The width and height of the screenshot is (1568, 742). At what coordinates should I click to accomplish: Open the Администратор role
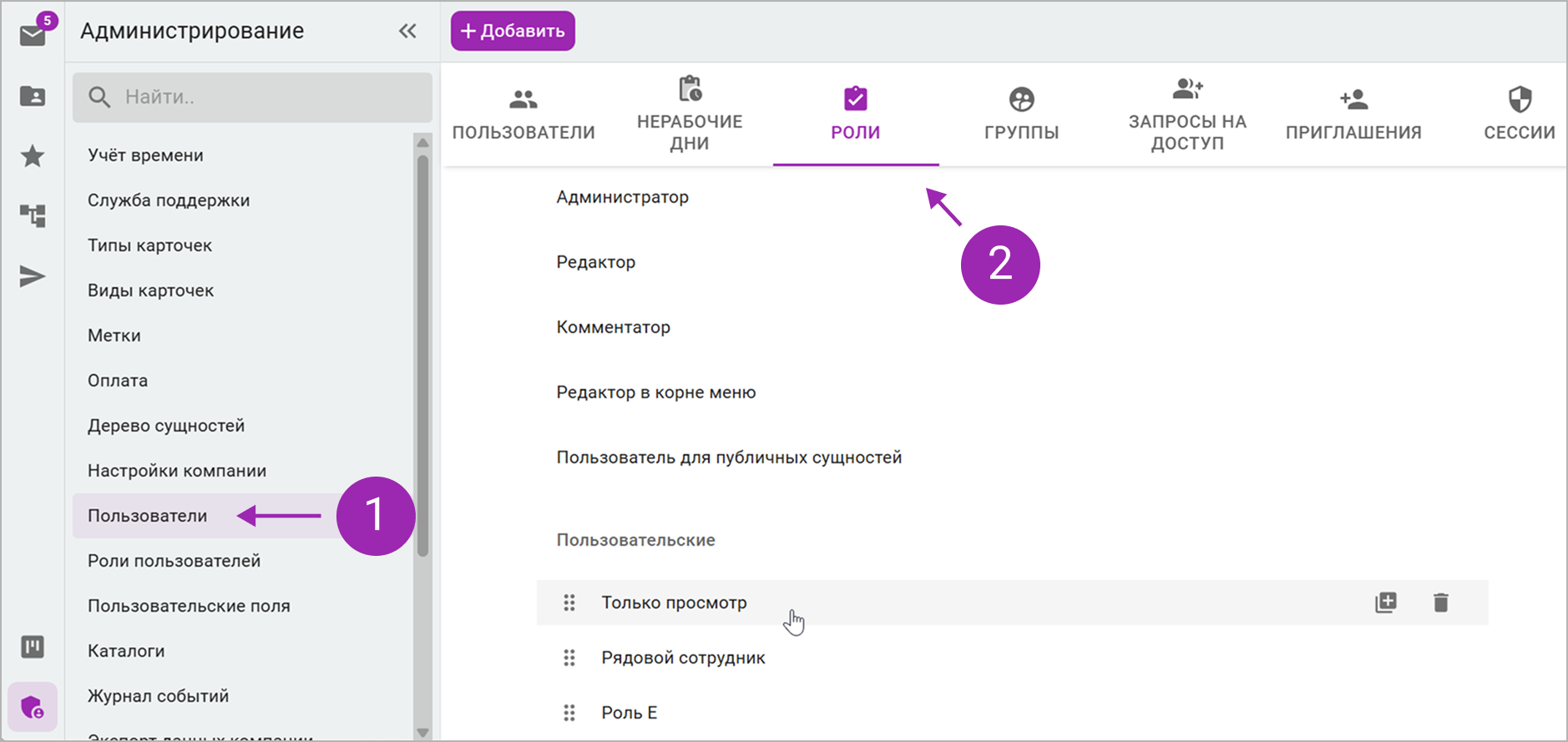click(623, 198)
